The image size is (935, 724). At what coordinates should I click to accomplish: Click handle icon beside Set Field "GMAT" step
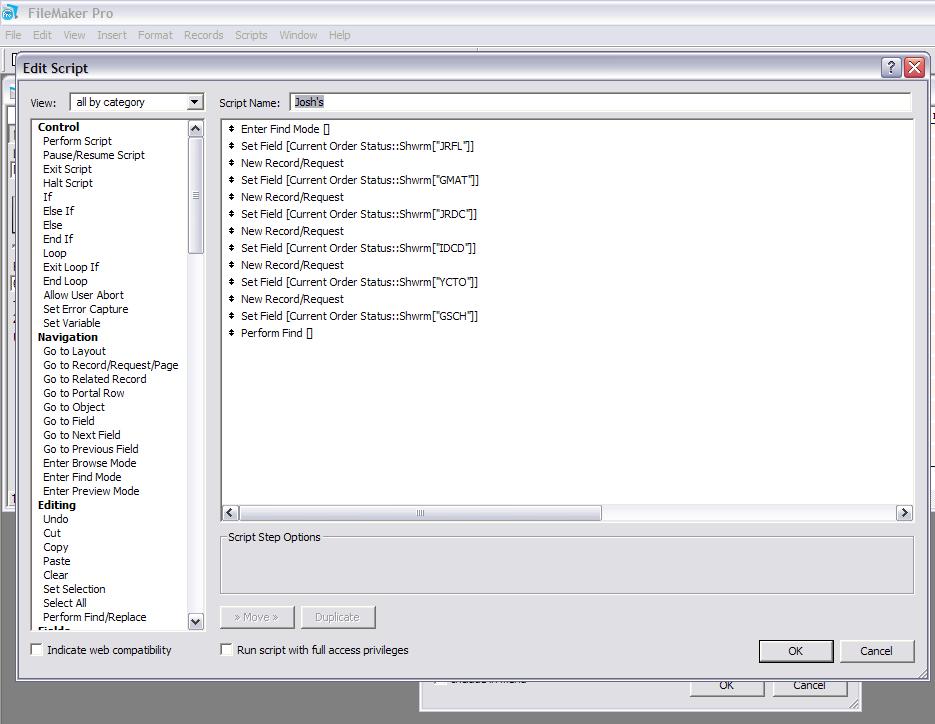click(231, 180)
